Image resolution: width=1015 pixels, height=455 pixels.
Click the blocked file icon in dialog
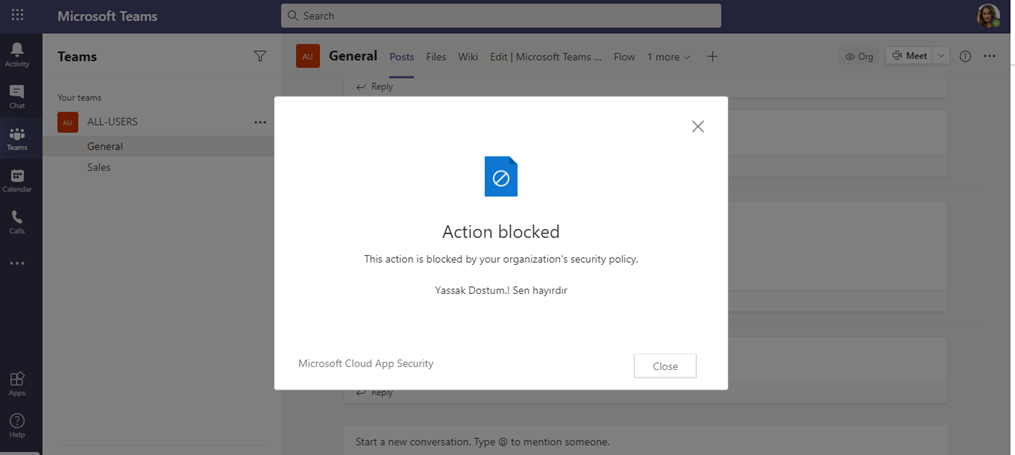(501, 176)
